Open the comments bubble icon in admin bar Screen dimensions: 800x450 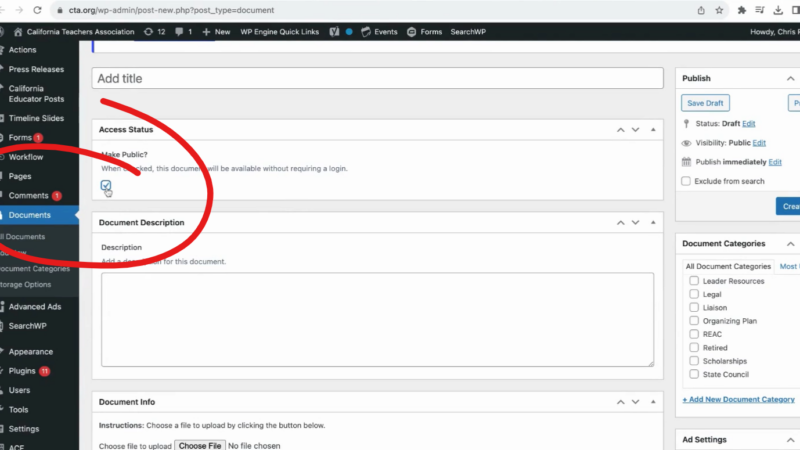179,32
